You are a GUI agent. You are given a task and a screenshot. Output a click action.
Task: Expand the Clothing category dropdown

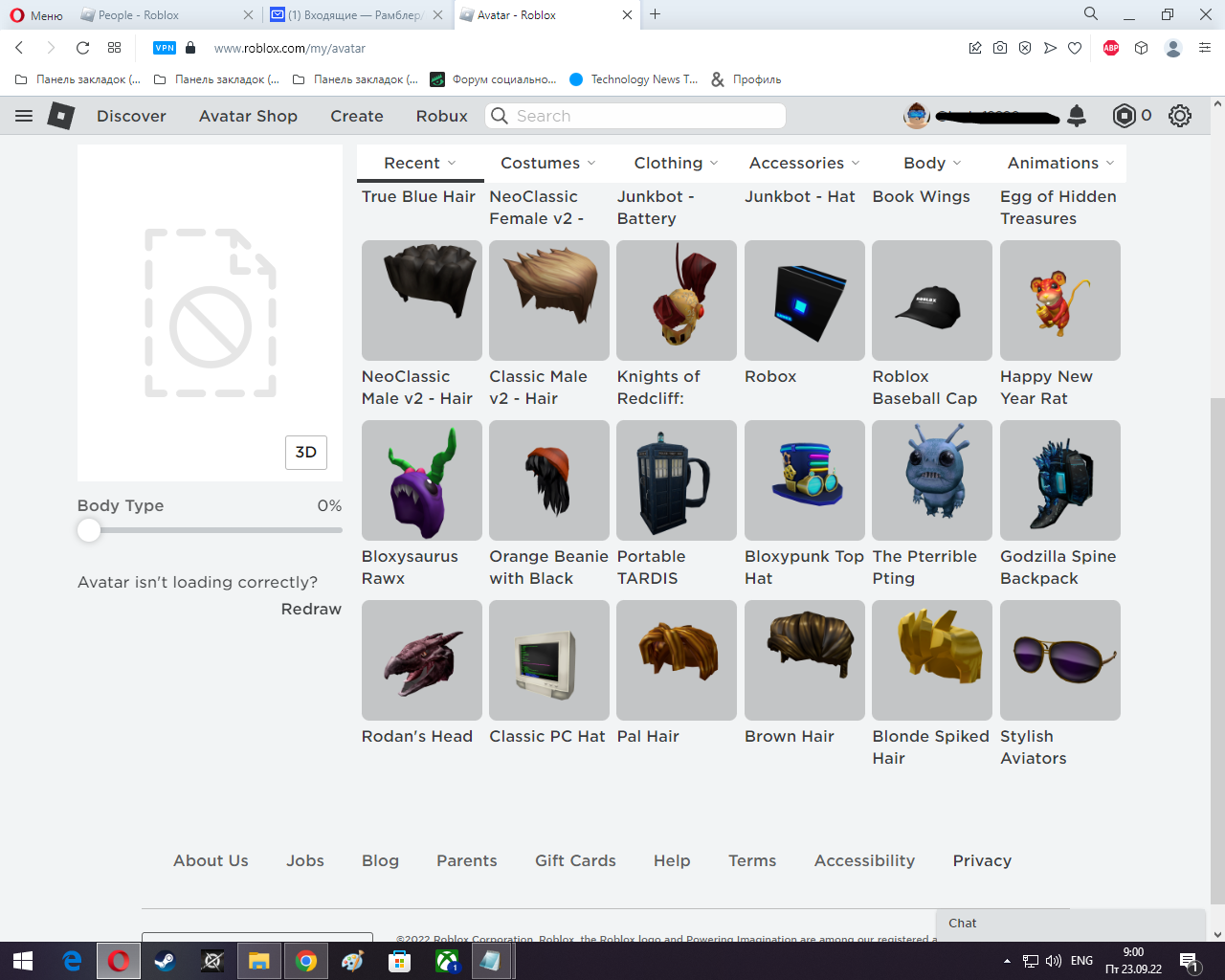pos(676,163)
